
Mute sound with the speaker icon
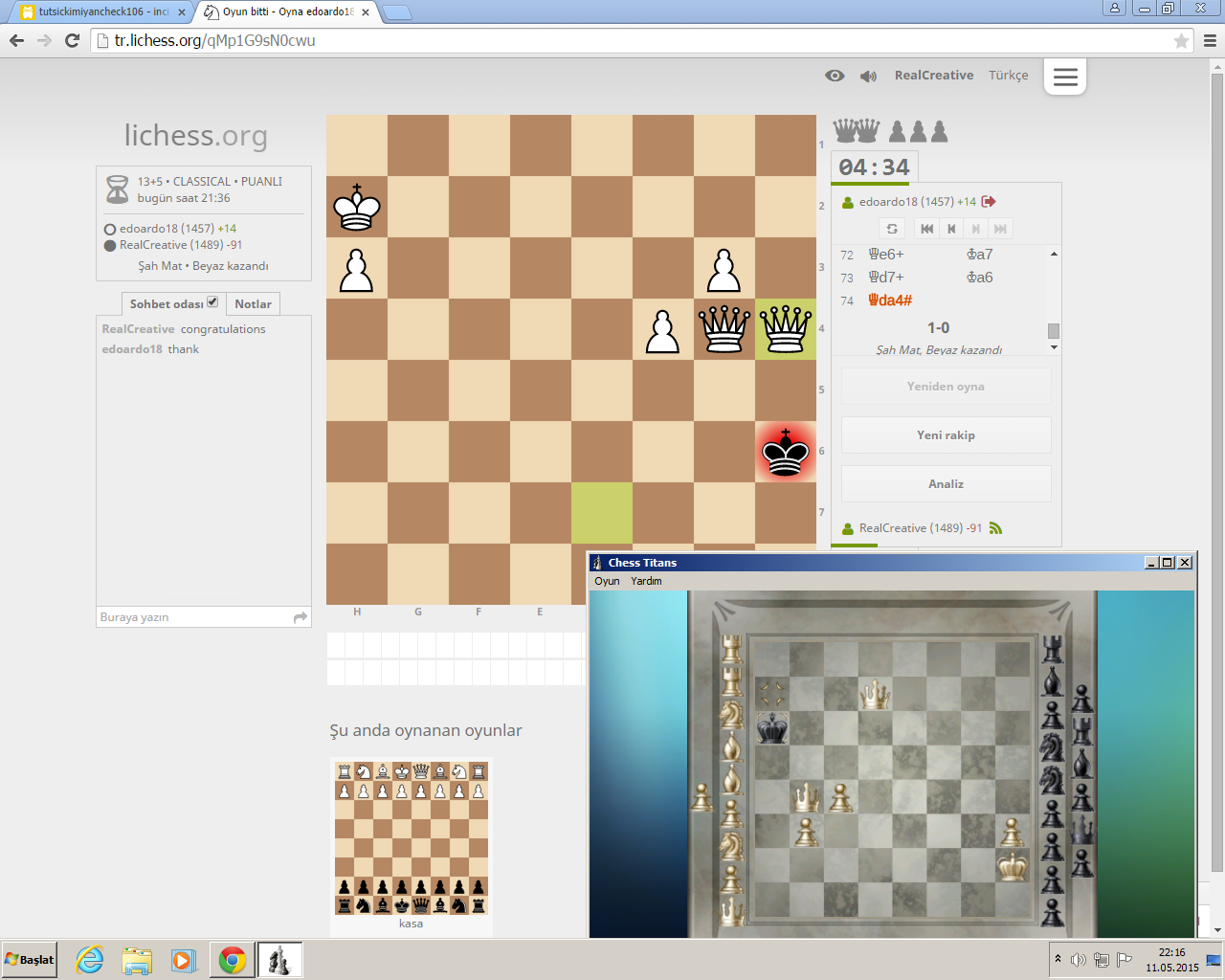(868, 76)
